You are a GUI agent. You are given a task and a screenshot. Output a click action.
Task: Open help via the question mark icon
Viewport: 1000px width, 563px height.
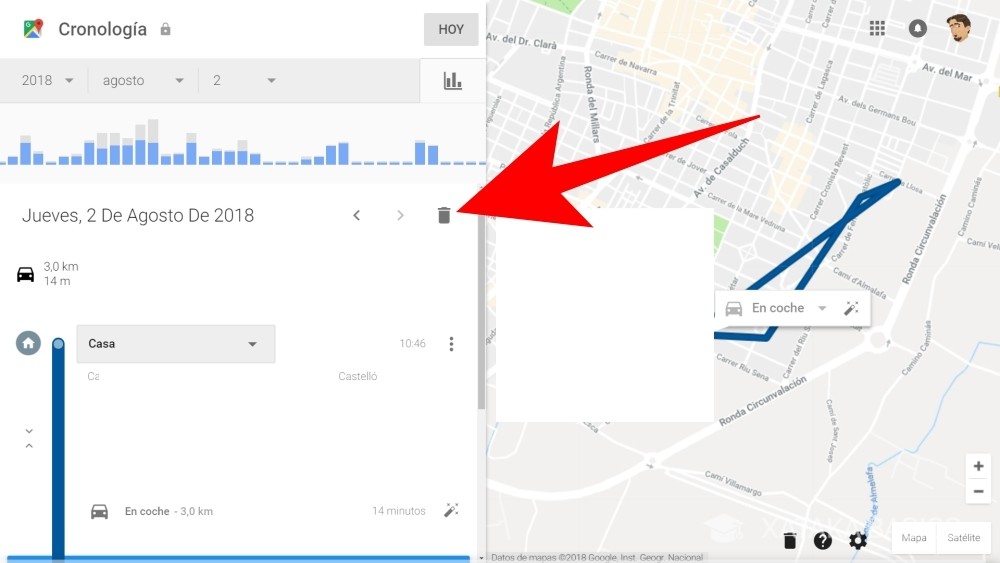[823, 541]
